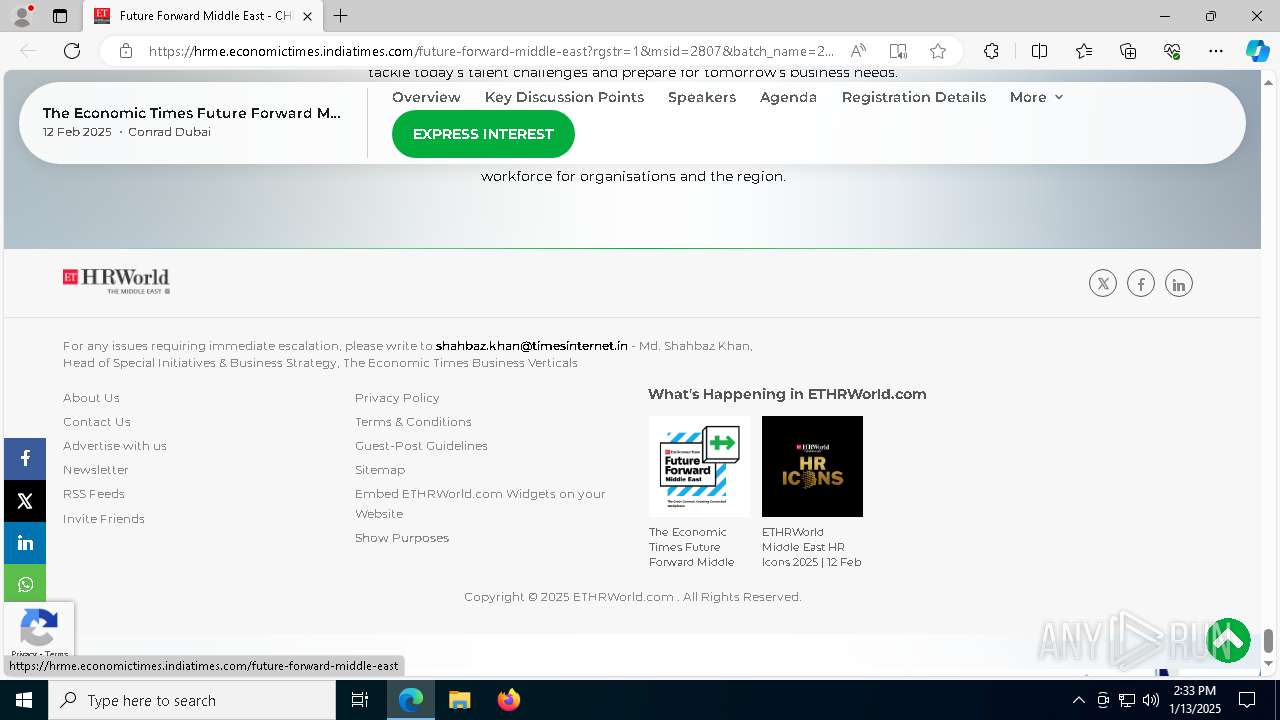Open the About Us link
Screen dimensions: 1280x720
91,398
